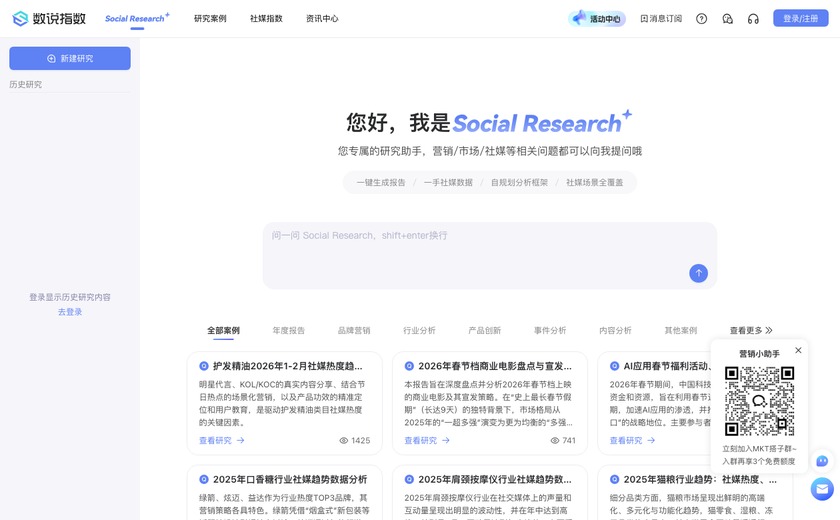840x520 pixels.
Task: Open the 2026年春节档商业电影盘点 card title
Action: pyautogui.click(x=495, y=366)
